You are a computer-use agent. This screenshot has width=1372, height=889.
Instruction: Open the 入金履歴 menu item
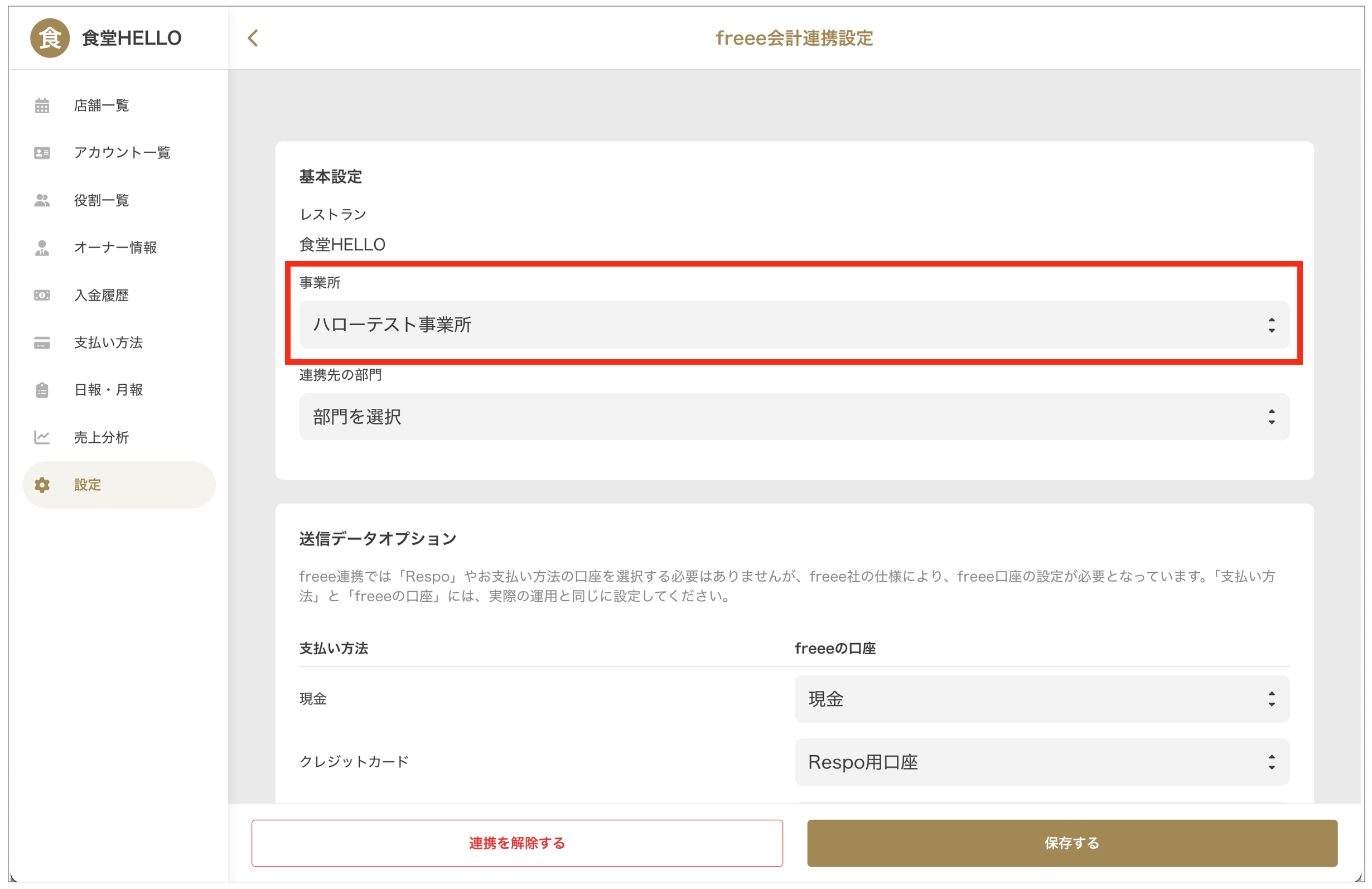119,295
